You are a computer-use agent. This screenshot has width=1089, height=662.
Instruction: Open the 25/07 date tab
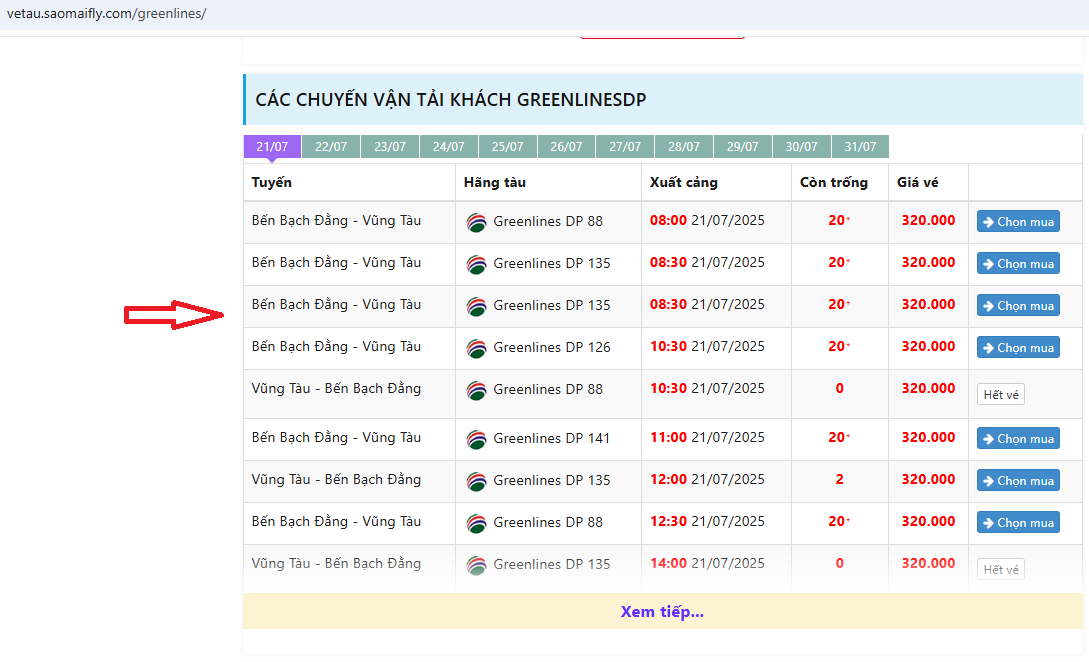[x=507, y=147]
